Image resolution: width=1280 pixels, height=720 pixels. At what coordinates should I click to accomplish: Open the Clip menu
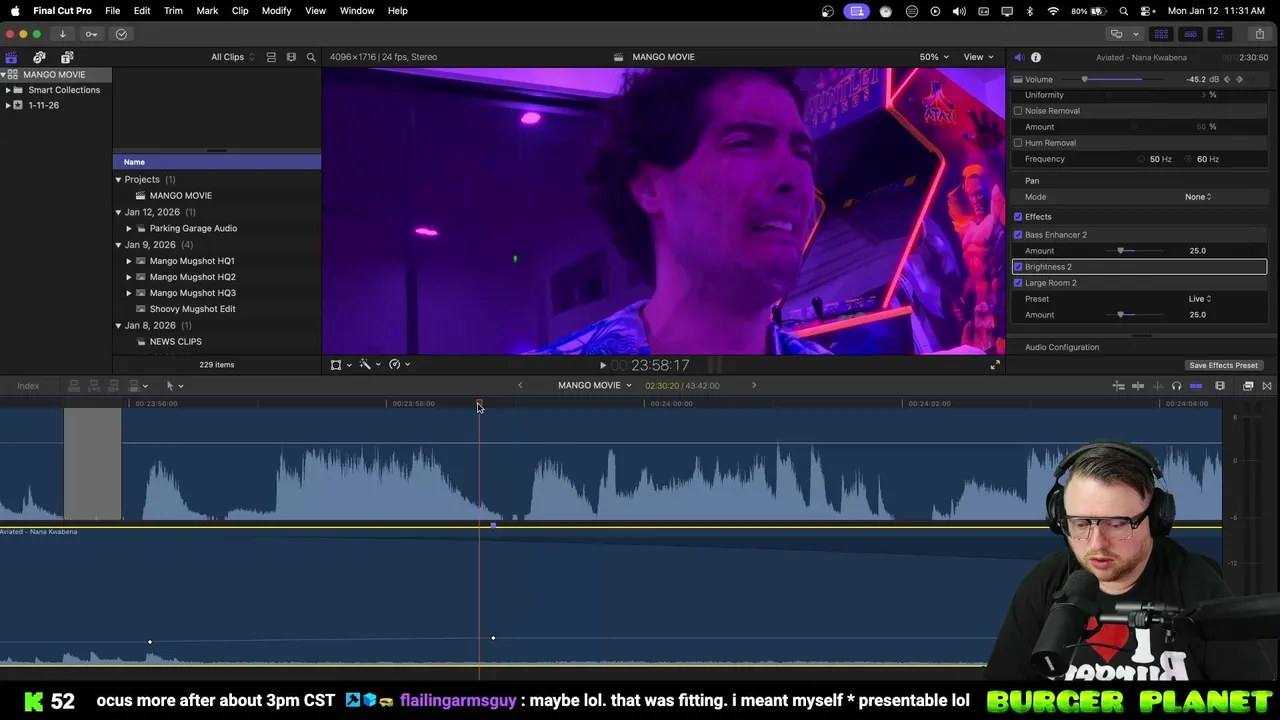tap(240, 11)
